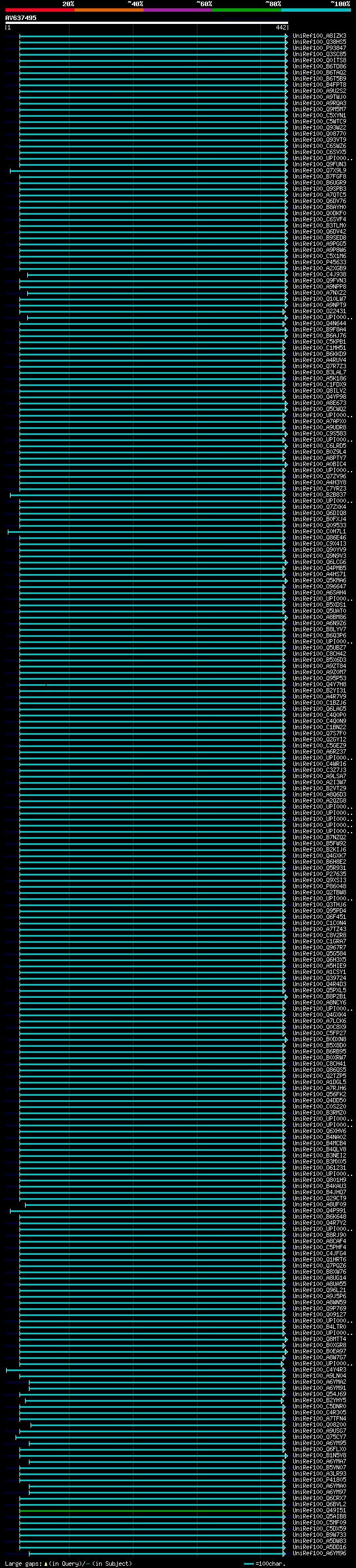
Task: Click the UniRef100_C1BZJ6 label
Action: pos(319,703)
